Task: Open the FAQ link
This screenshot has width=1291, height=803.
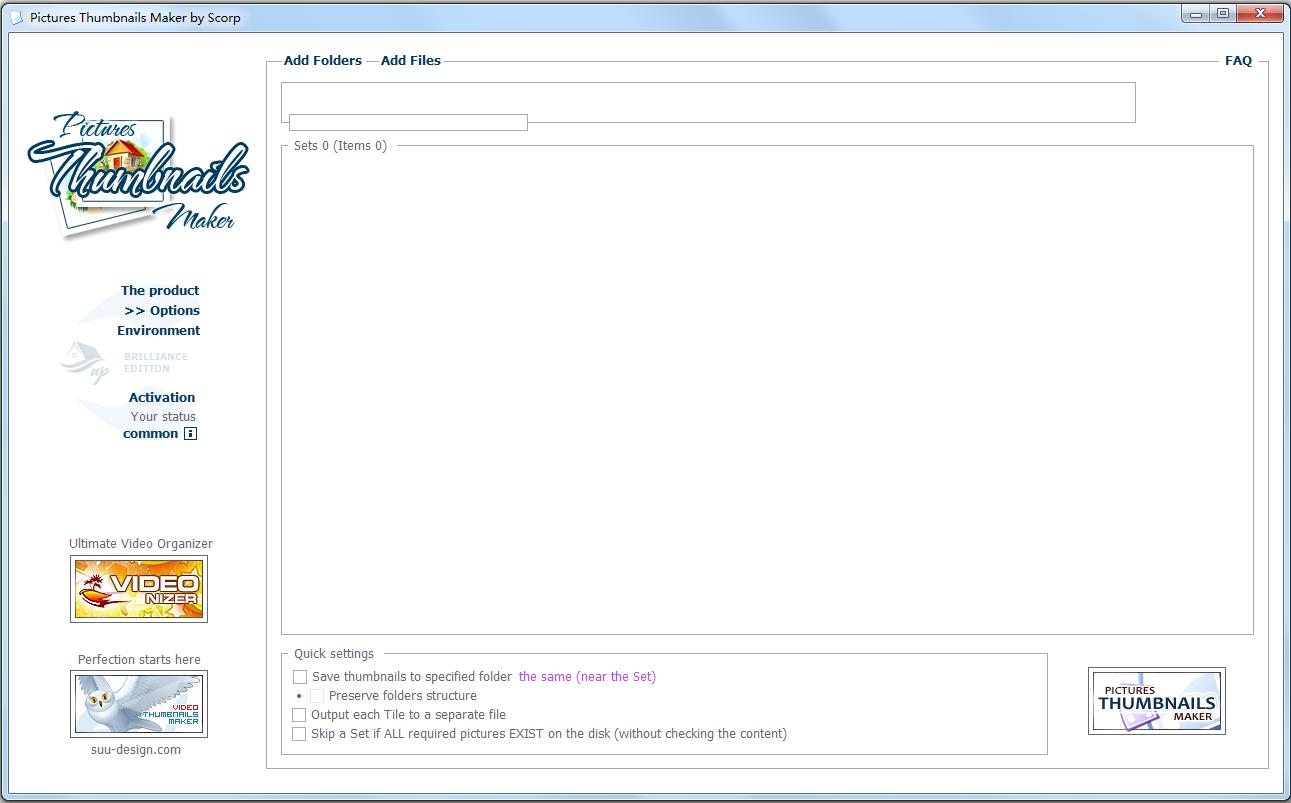Action: [1238, 60]
